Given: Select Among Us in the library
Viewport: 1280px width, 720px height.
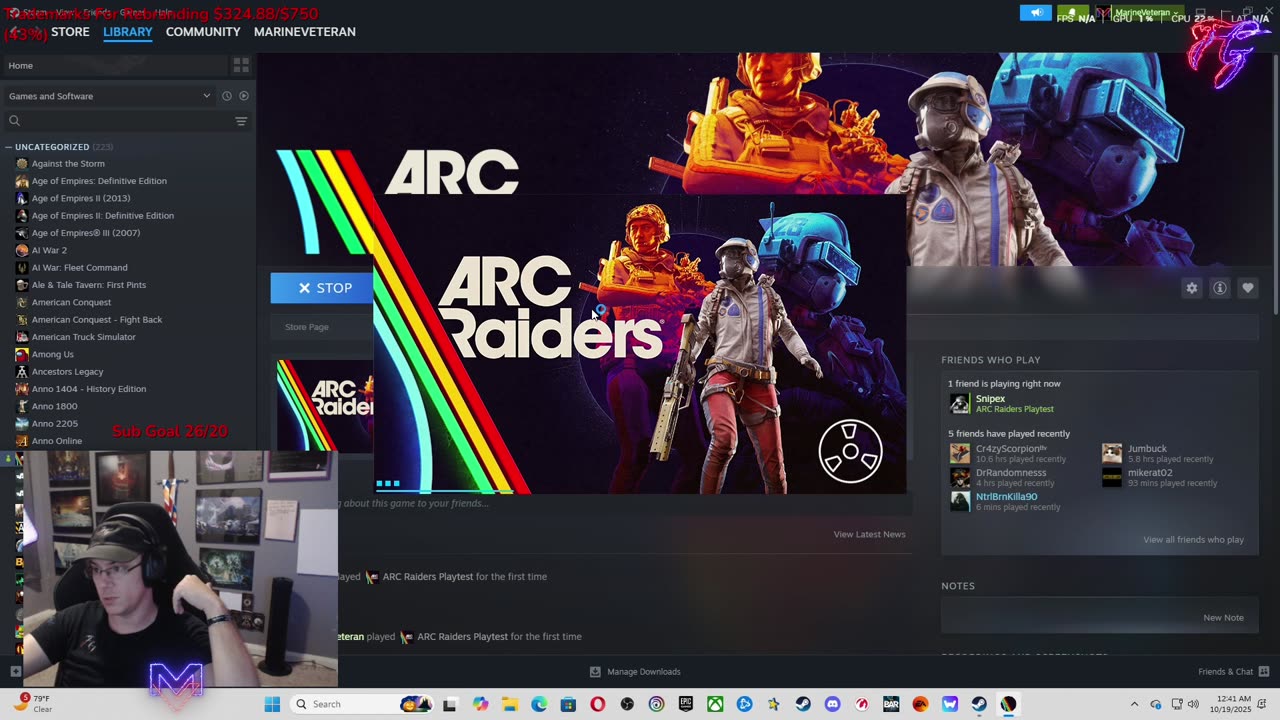Looking at the screenshot, I should coord(53,354).
